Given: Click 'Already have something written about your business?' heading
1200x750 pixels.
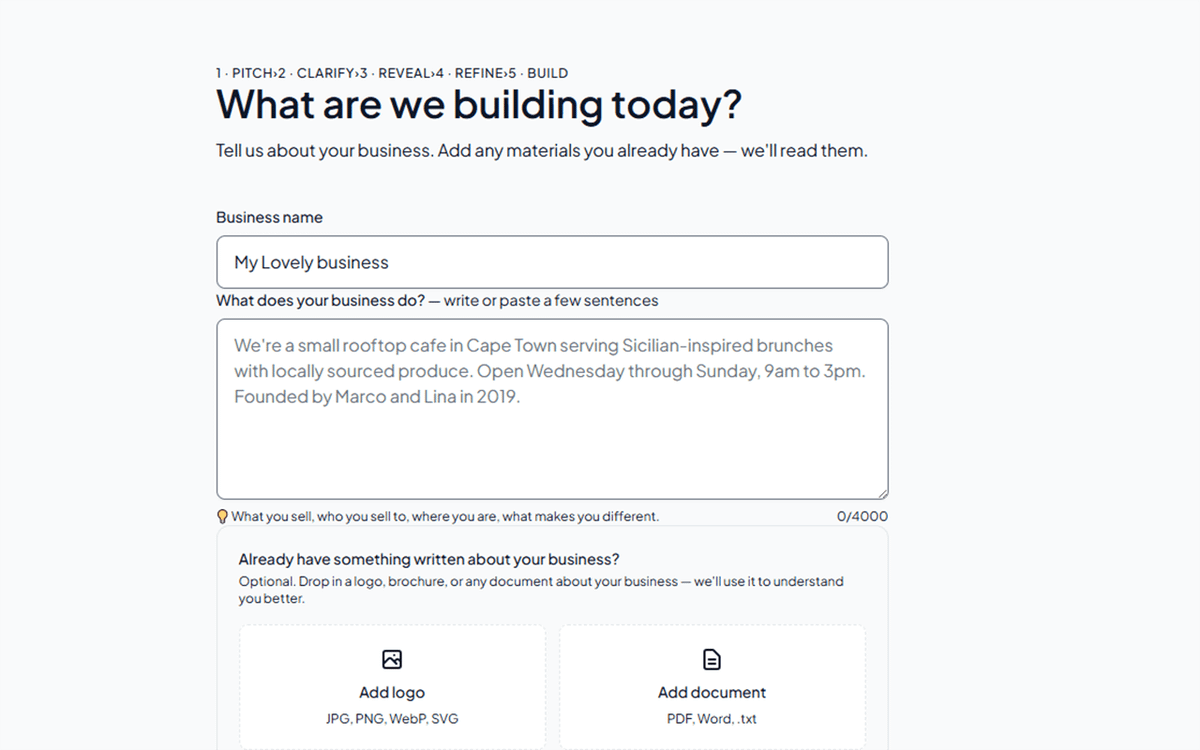Looking at the screenshot, I should click(429, 559).
